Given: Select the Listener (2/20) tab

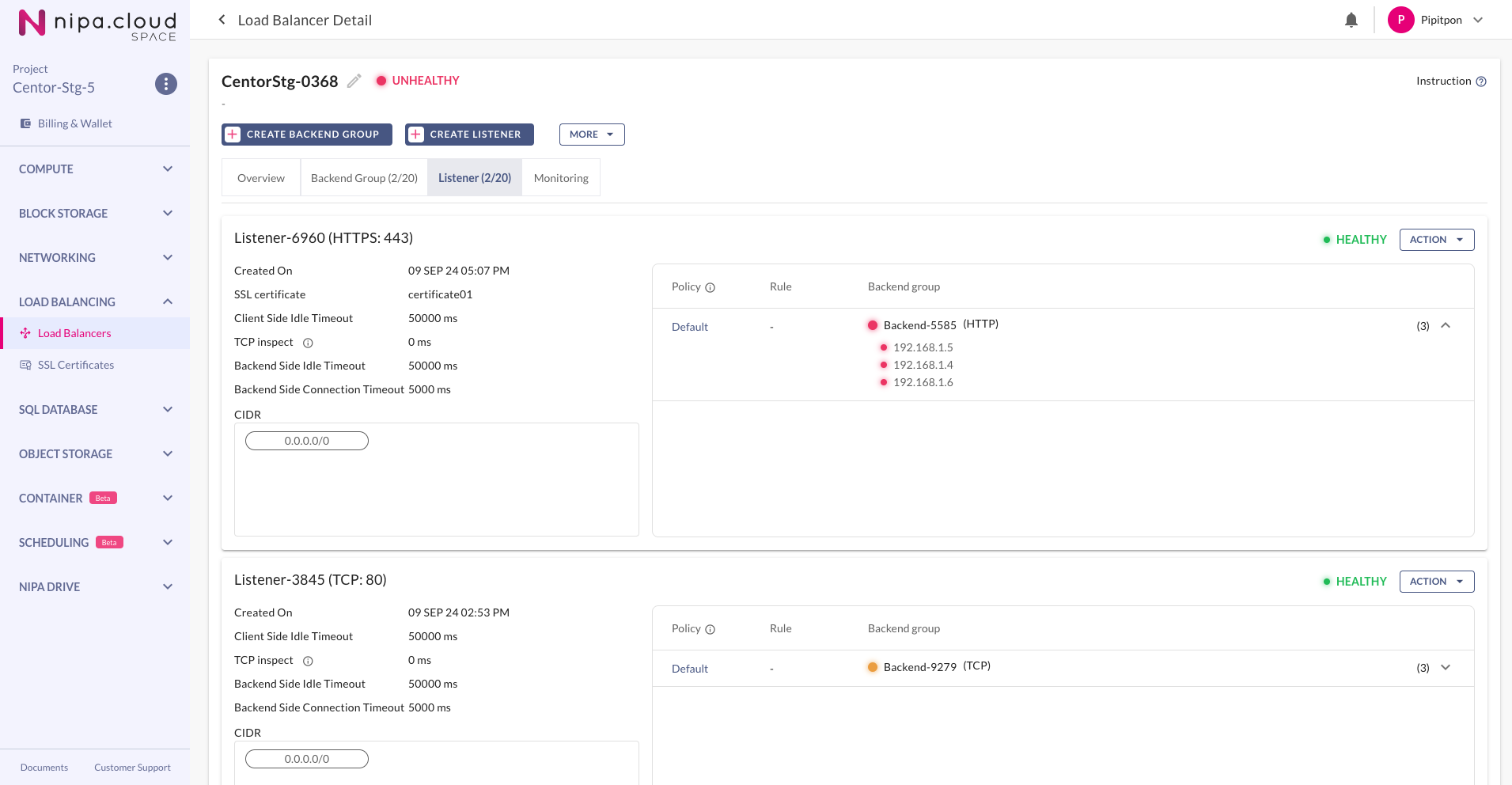Looking at the screenshot, I should pyautogui.click(x=475, y=178).
